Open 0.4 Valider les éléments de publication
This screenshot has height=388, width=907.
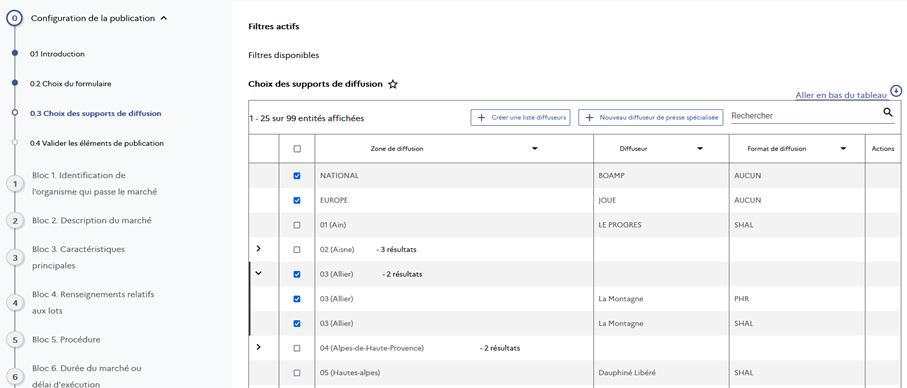pyautogui.click(x=97, y=143)
